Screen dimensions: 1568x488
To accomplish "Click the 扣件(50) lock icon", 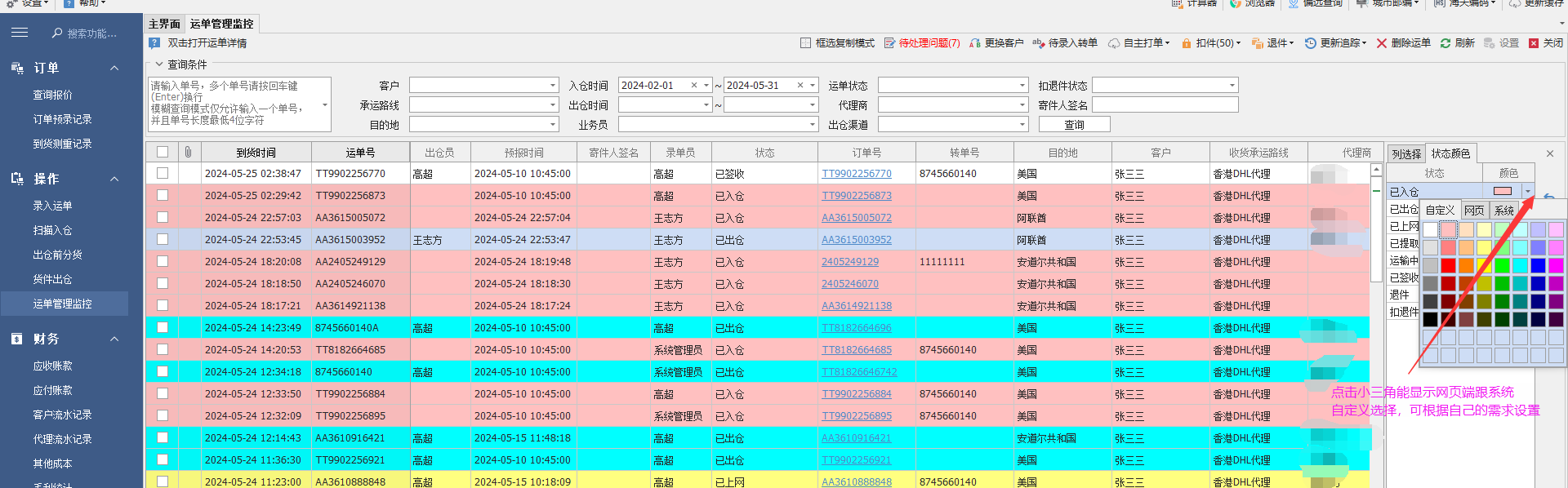I will (1186, 43).
